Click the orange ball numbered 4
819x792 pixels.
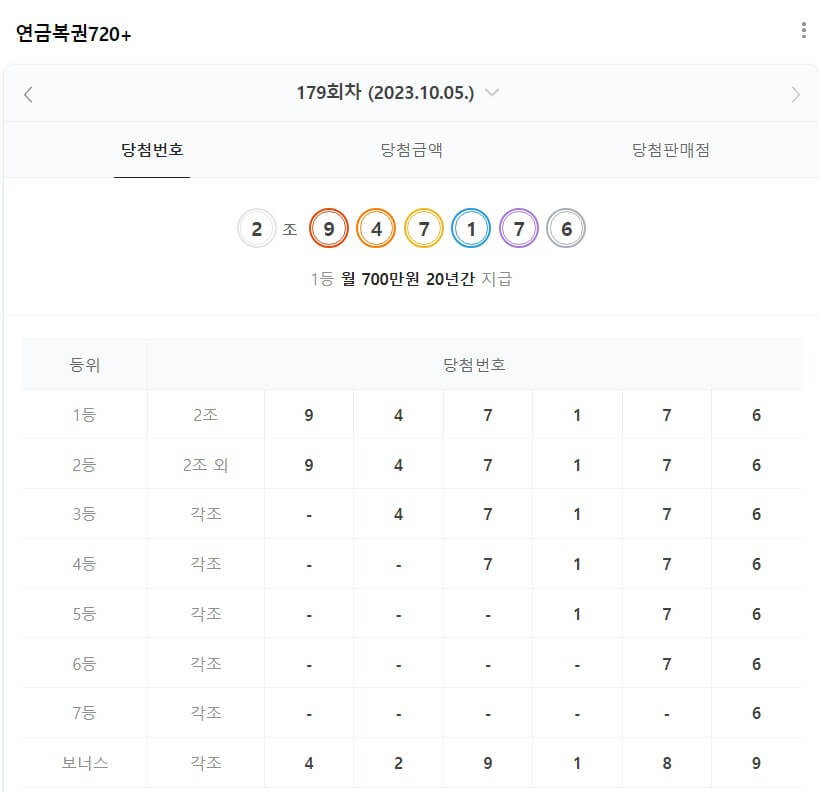point(376,228)
